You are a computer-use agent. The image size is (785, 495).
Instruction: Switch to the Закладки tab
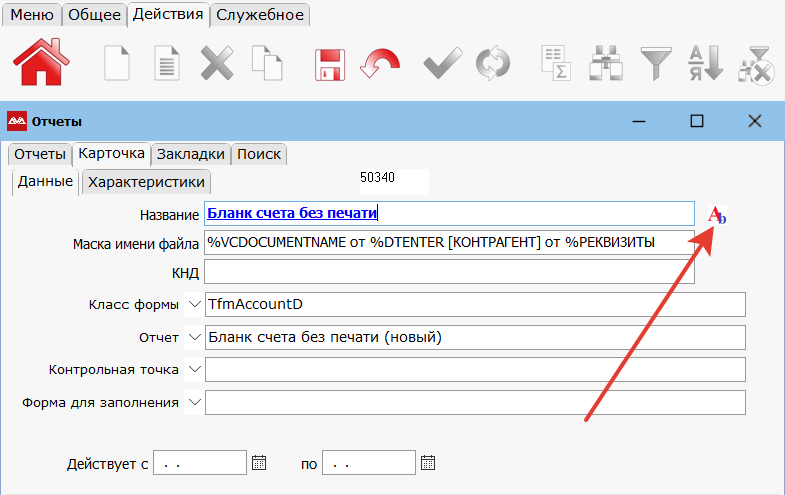tap(190, 154)
